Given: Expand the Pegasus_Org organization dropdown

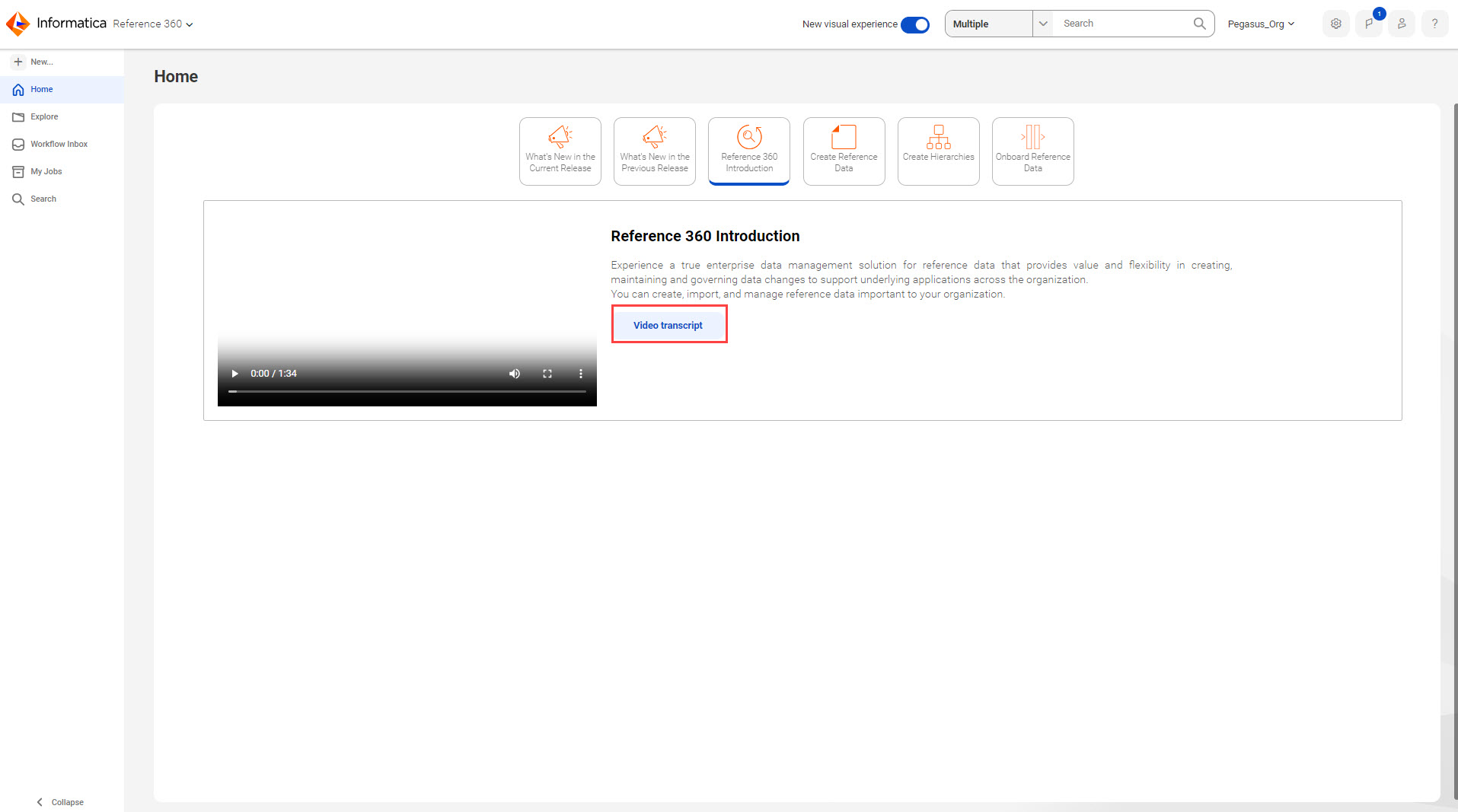Looking at the screenshot, I should [1261, 24].
